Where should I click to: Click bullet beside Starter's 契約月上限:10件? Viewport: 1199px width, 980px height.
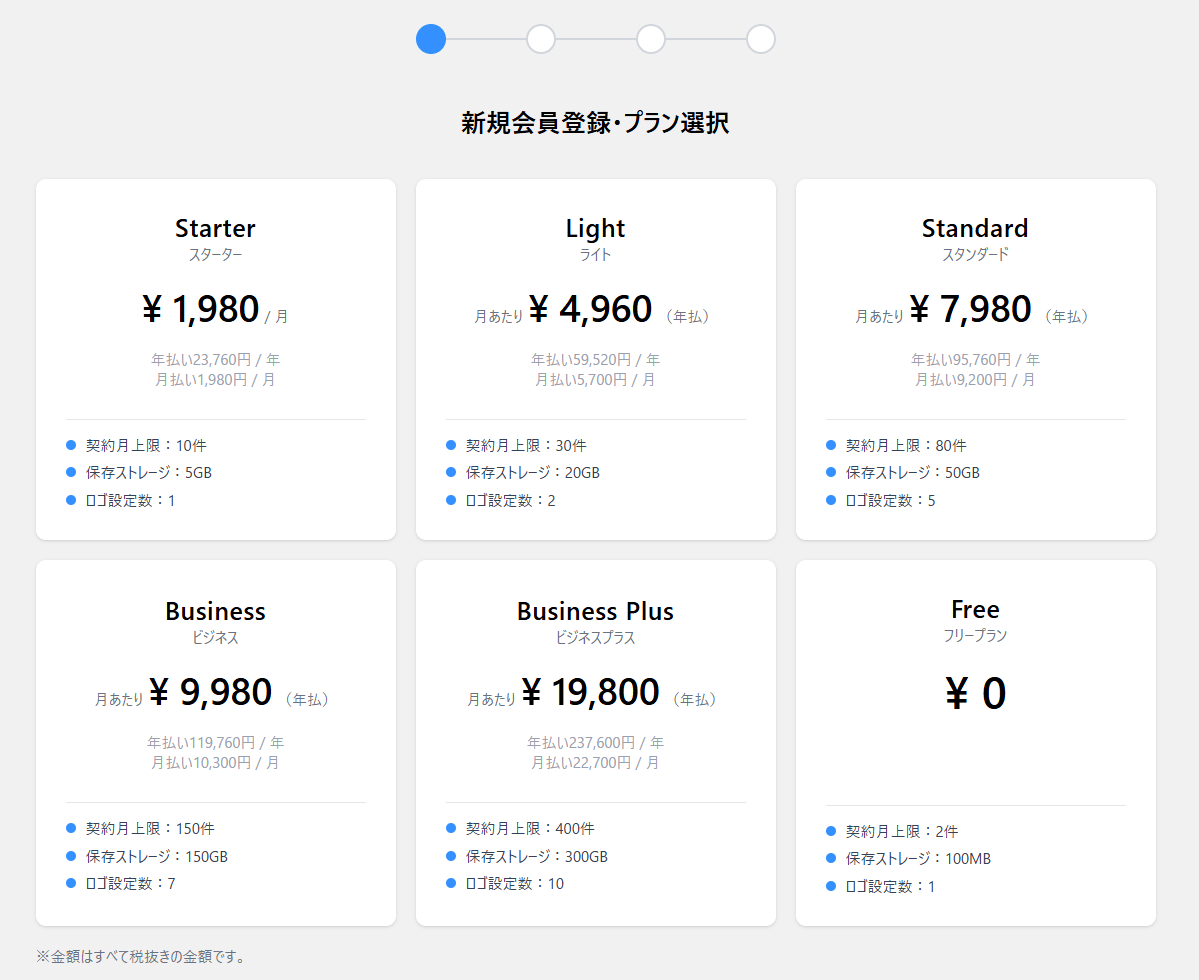71,445
